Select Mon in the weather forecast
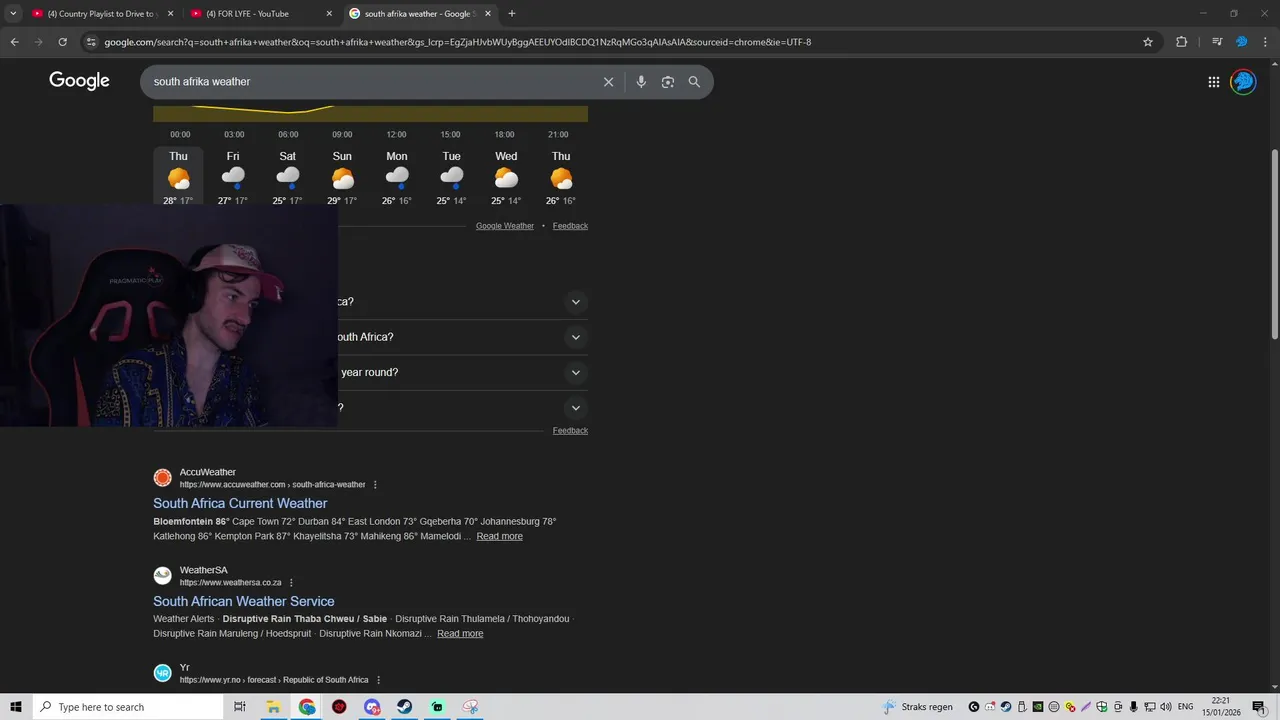Screen dimensions: 1280x720 pyautogui.click(x=397, y=178)
